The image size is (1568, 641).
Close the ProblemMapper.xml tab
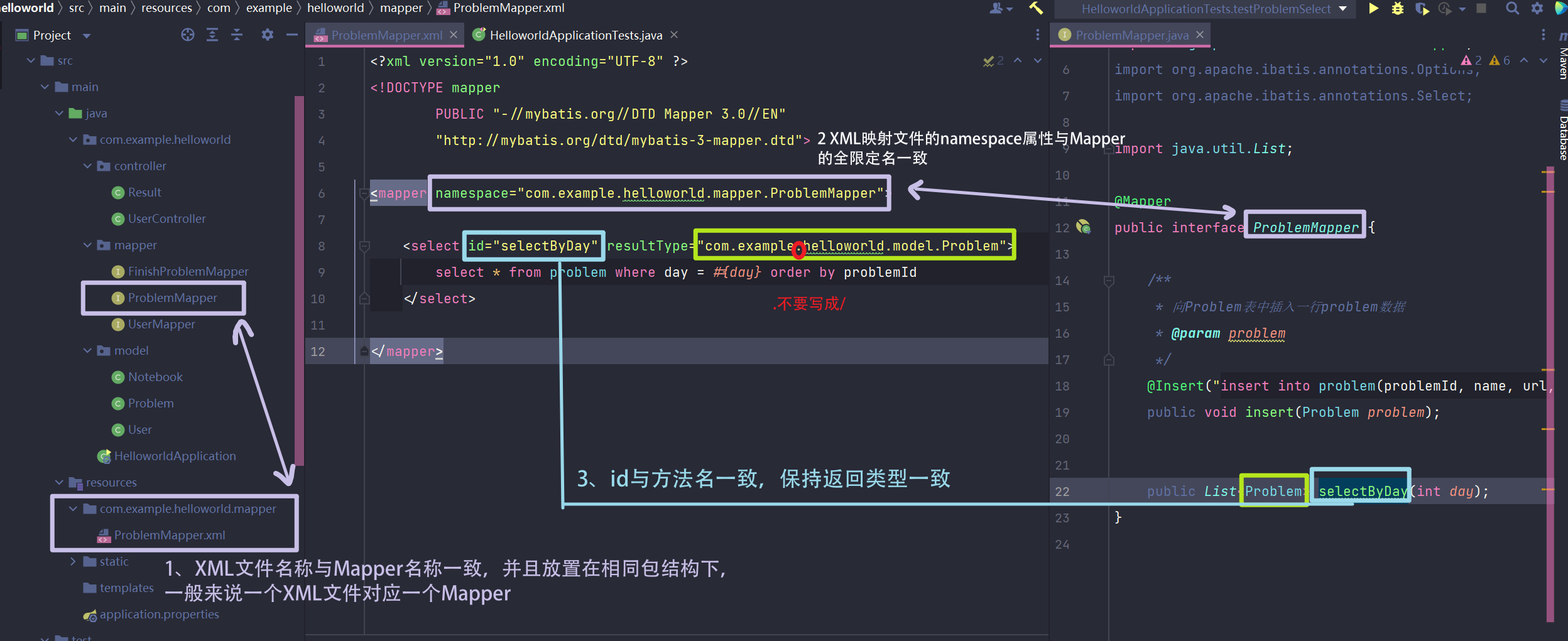coord(453,35)
